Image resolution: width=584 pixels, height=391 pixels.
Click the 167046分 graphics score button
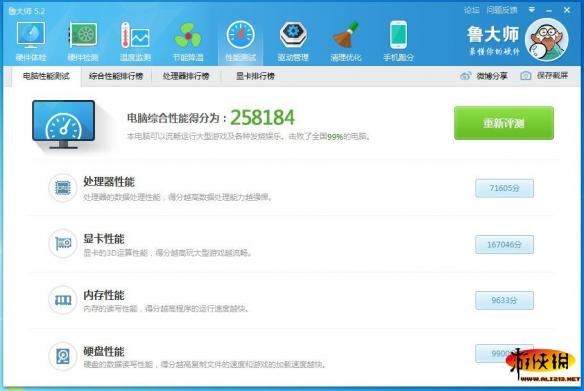pos(504,245)
